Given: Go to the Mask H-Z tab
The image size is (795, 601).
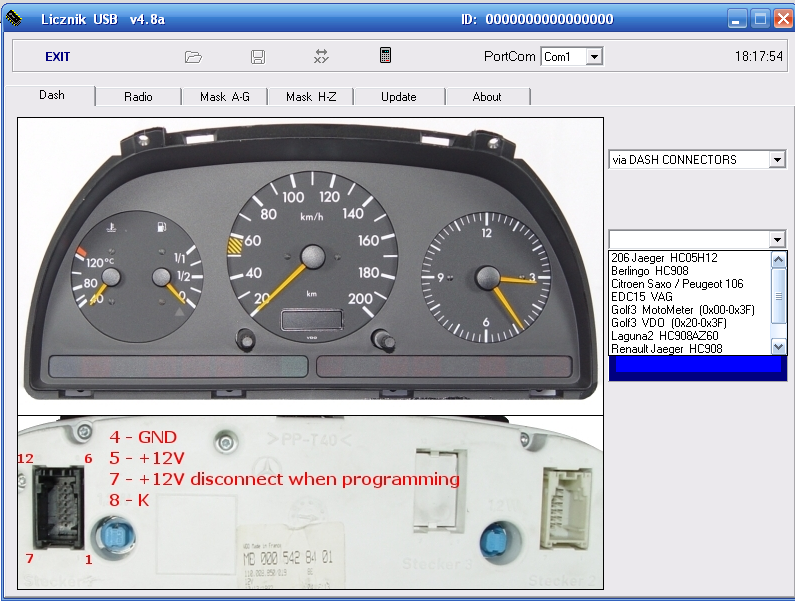Looking at the screenshot, I should (x=311, y=97).
